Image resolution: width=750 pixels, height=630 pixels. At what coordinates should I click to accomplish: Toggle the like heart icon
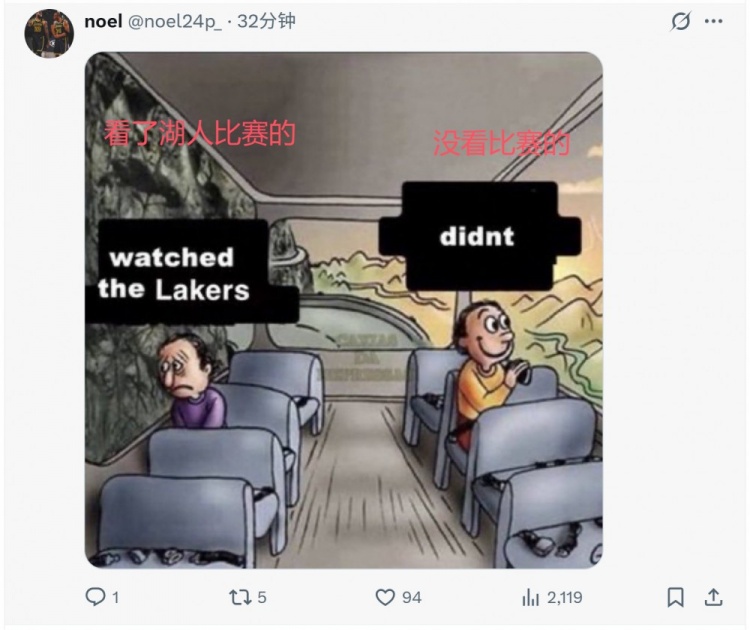(385, 597)
